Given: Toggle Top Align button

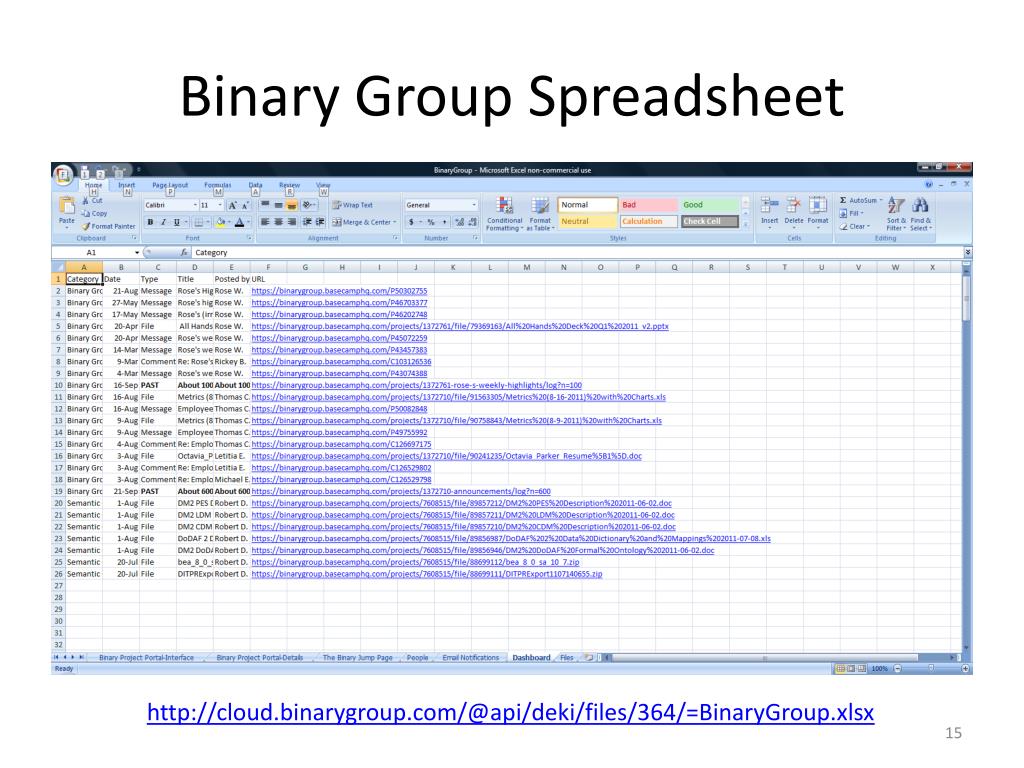Looking at the screenshot, I should point(265,205).
